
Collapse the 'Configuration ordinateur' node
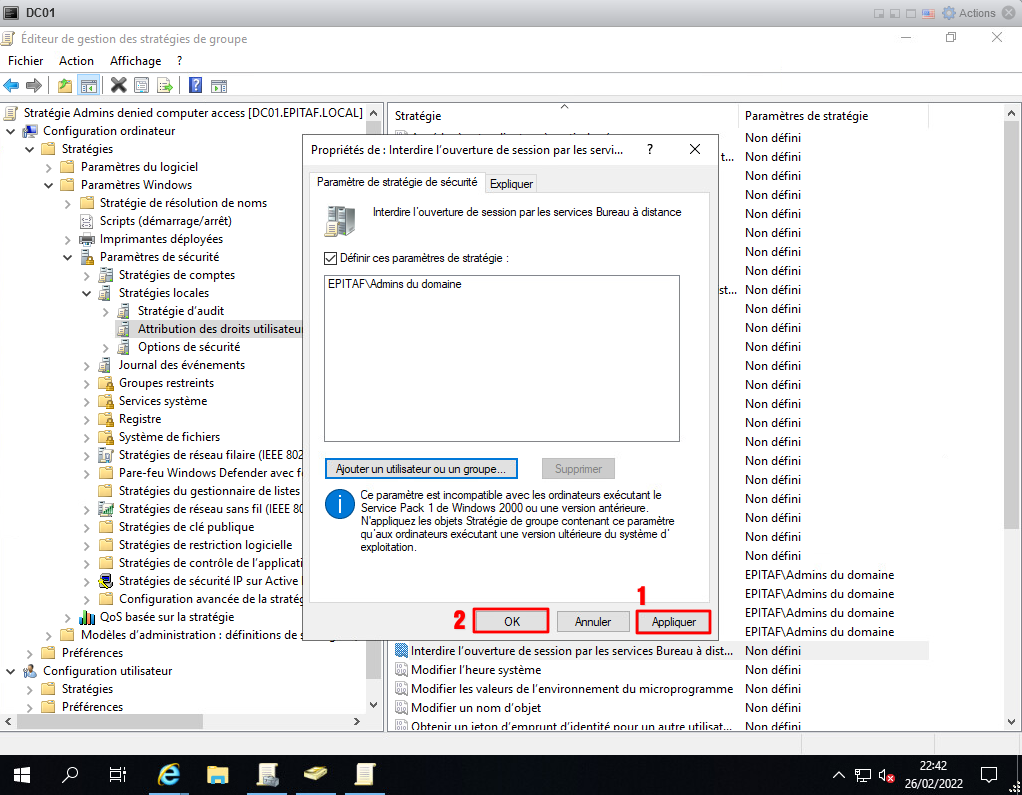click(x=11, y=131)
